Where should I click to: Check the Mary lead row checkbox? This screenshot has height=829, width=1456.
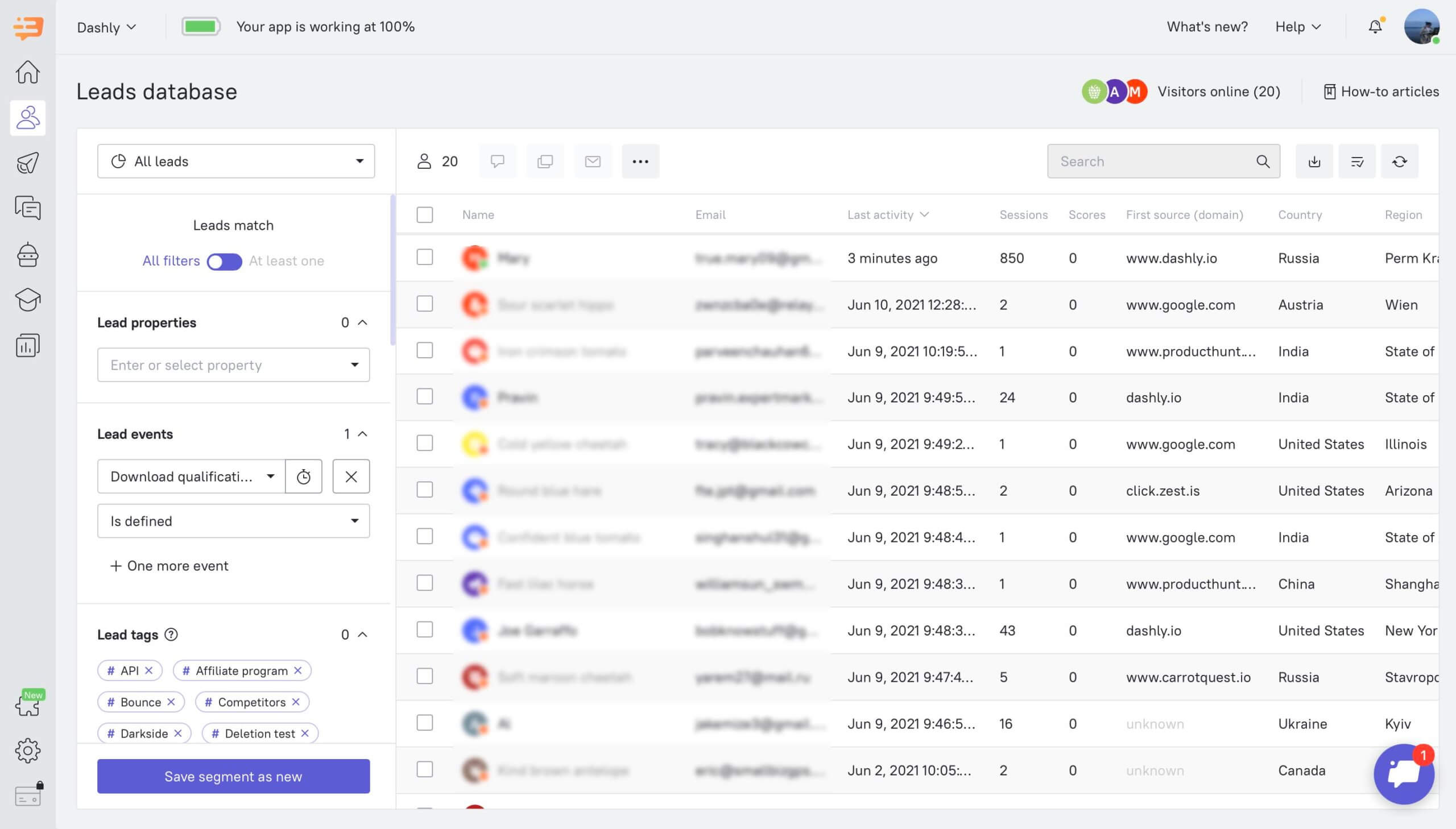(x=425, y=258)
